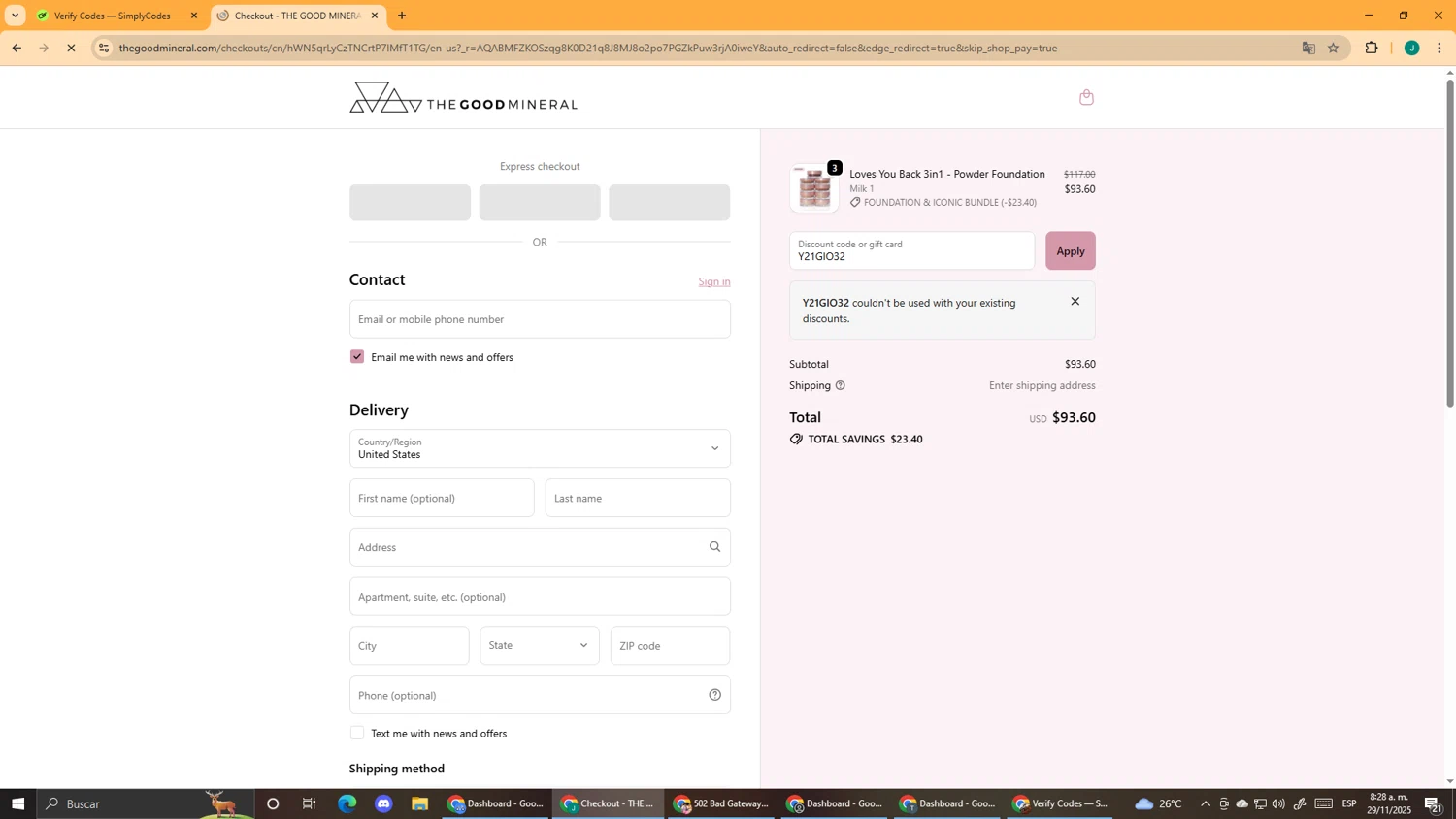Open the phone field help icon
Screen dimensions: 1456x819
pyautogui.click(x=714, y=695)
